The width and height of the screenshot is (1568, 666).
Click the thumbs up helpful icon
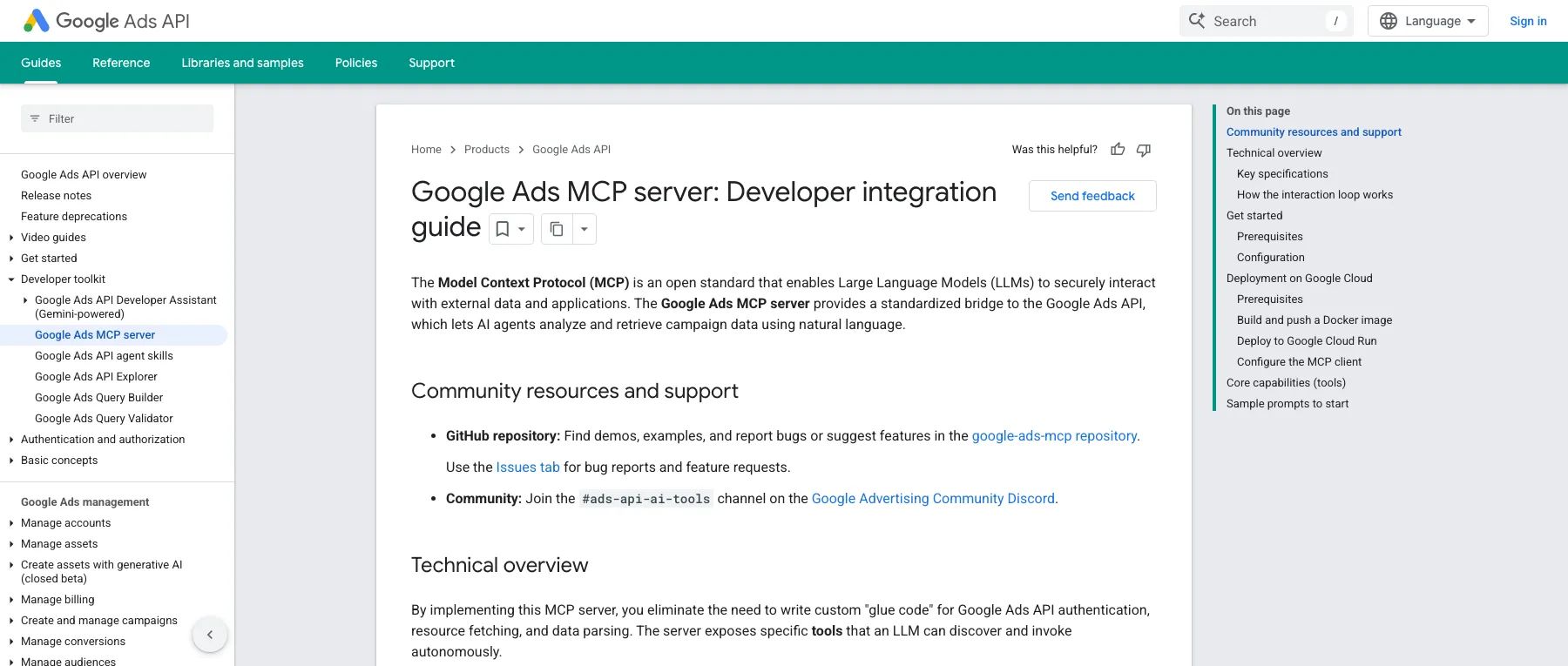(1118, 150)
